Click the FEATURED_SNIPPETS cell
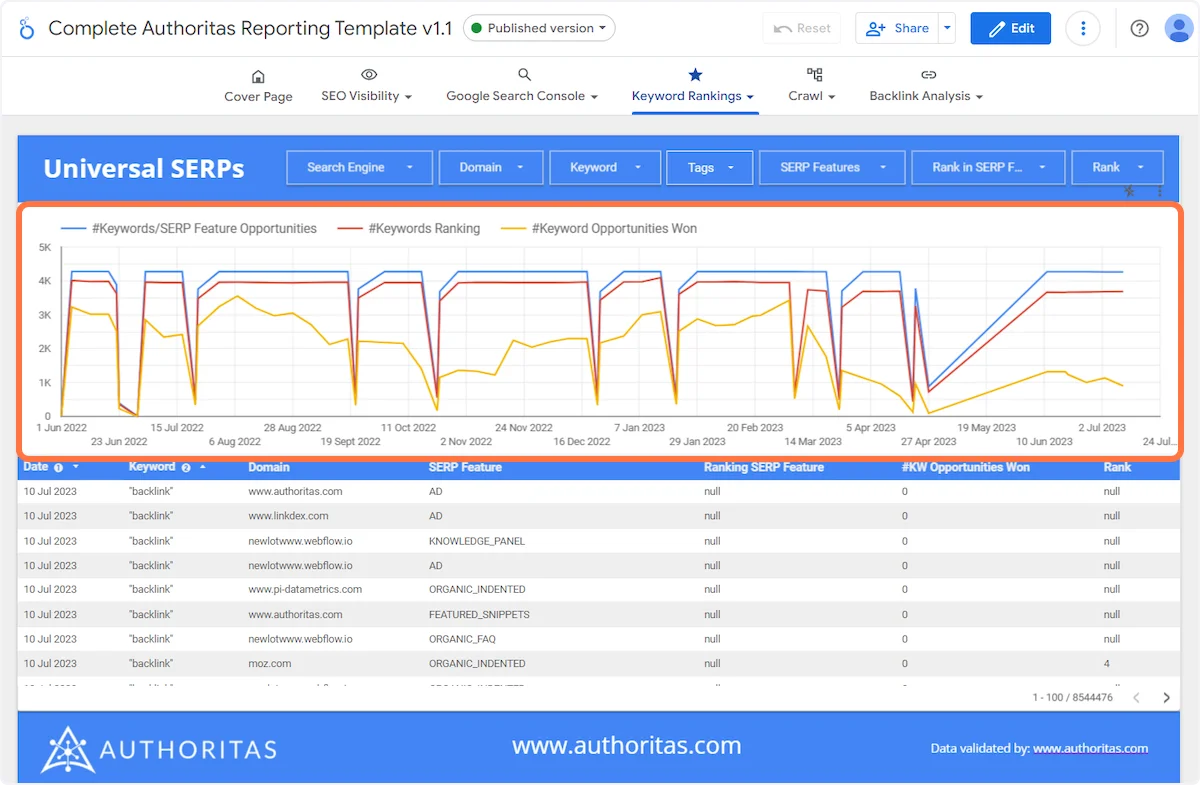The height and width of the screenshot is (785, 1200). tap(479, 614)
